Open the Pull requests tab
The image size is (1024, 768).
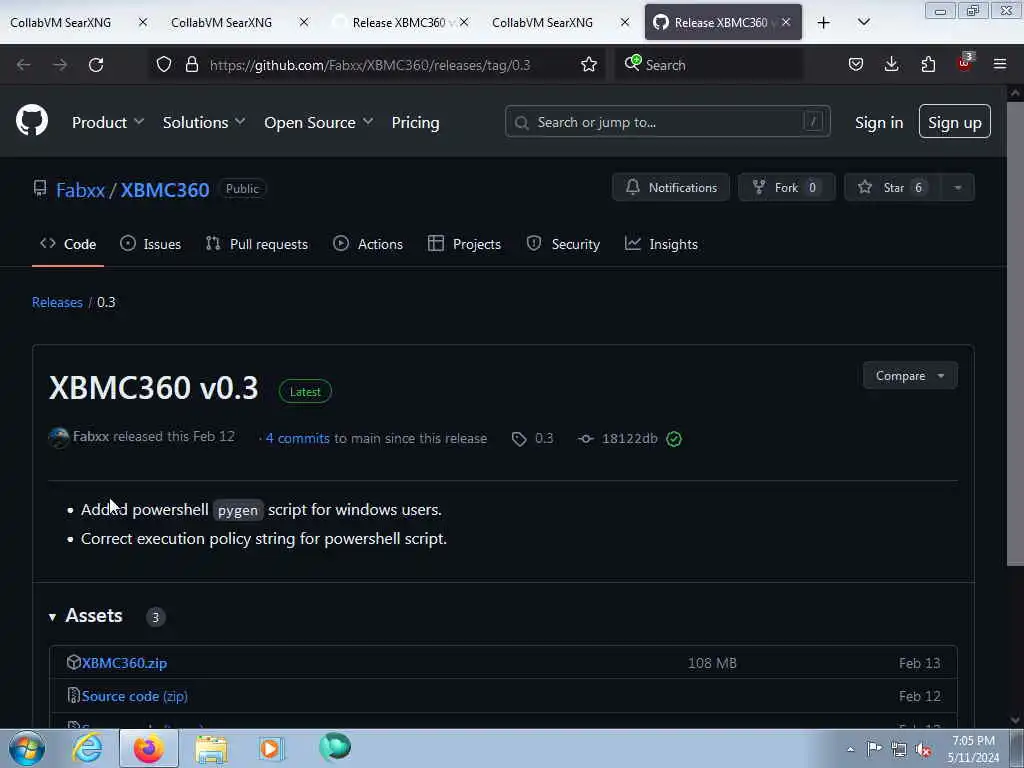257,244
